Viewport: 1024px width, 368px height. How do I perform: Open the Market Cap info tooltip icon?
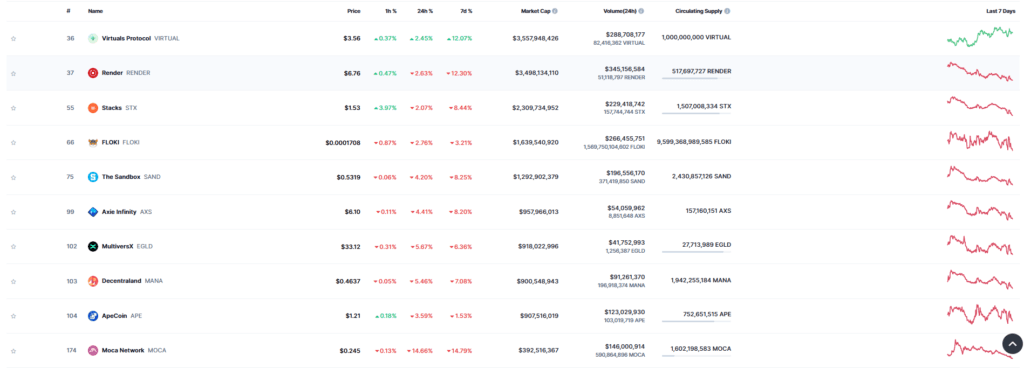(x=555, y=11)
